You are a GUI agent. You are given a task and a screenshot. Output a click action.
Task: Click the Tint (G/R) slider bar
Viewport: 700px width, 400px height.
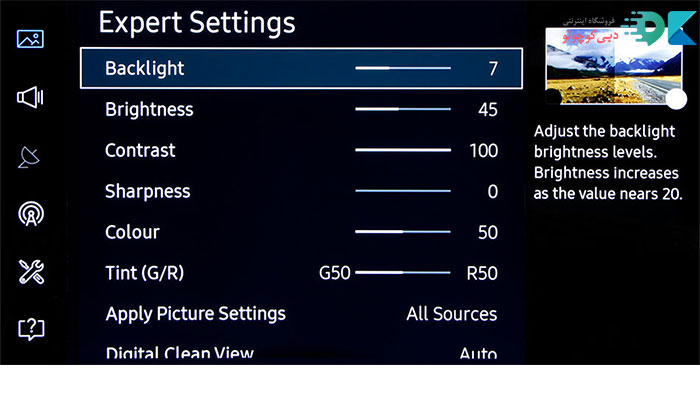click(403, 272)
